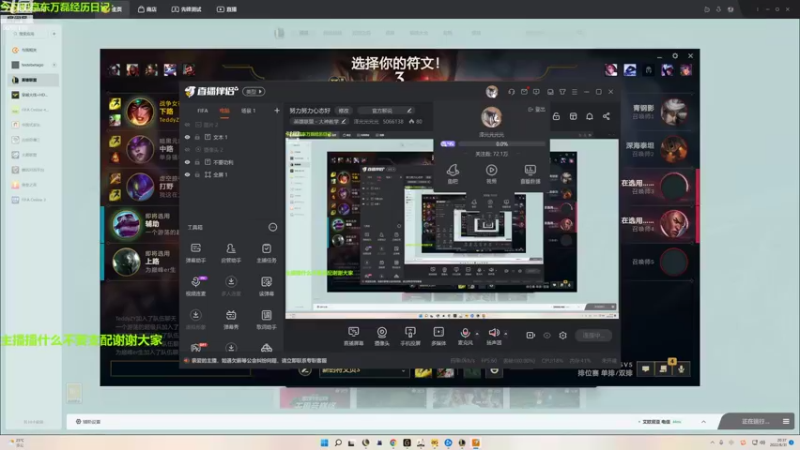
Task: Click the stream preview canvas thumbnail
Action: coord(452,228)
